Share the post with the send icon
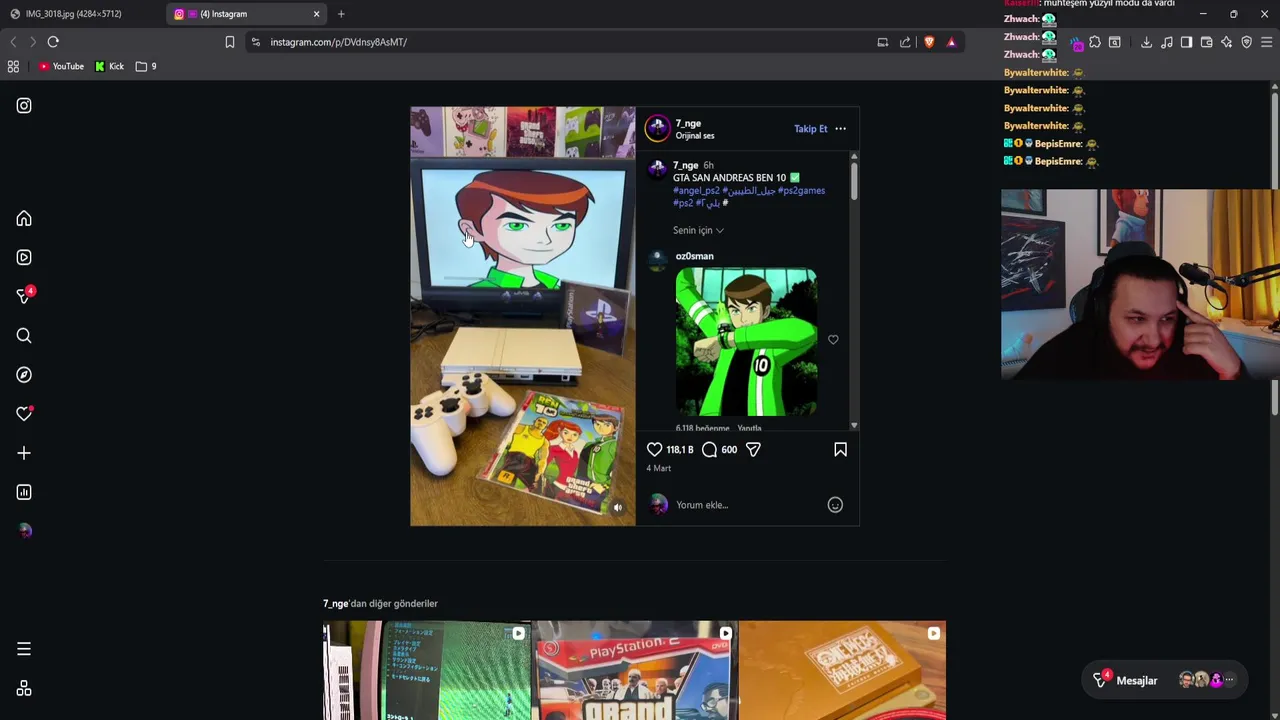Image resolution: width=1280 pixels, height=720 pixels. click(x=753, y=450)
